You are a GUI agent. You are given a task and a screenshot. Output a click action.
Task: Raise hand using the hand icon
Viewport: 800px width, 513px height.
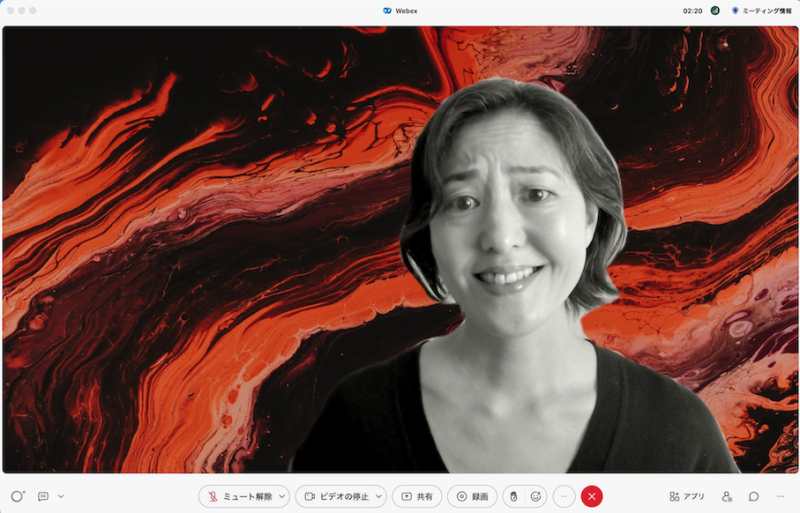tap(514, 496)
